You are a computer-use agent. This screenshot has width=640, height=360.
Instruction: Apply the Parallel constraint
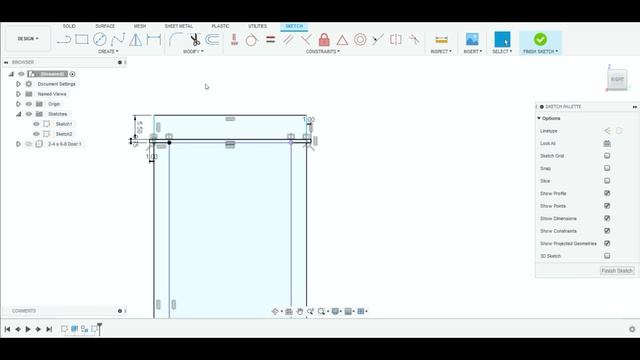click(x=288, y=40)
